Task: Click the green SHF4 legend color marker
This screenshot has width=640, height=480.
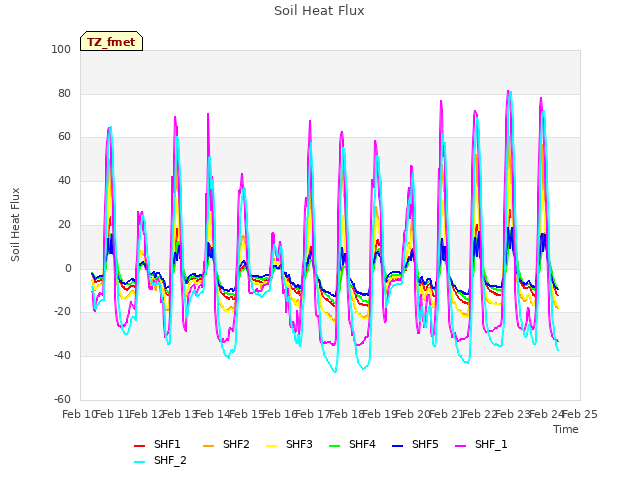Action: [x=335, y=446]
